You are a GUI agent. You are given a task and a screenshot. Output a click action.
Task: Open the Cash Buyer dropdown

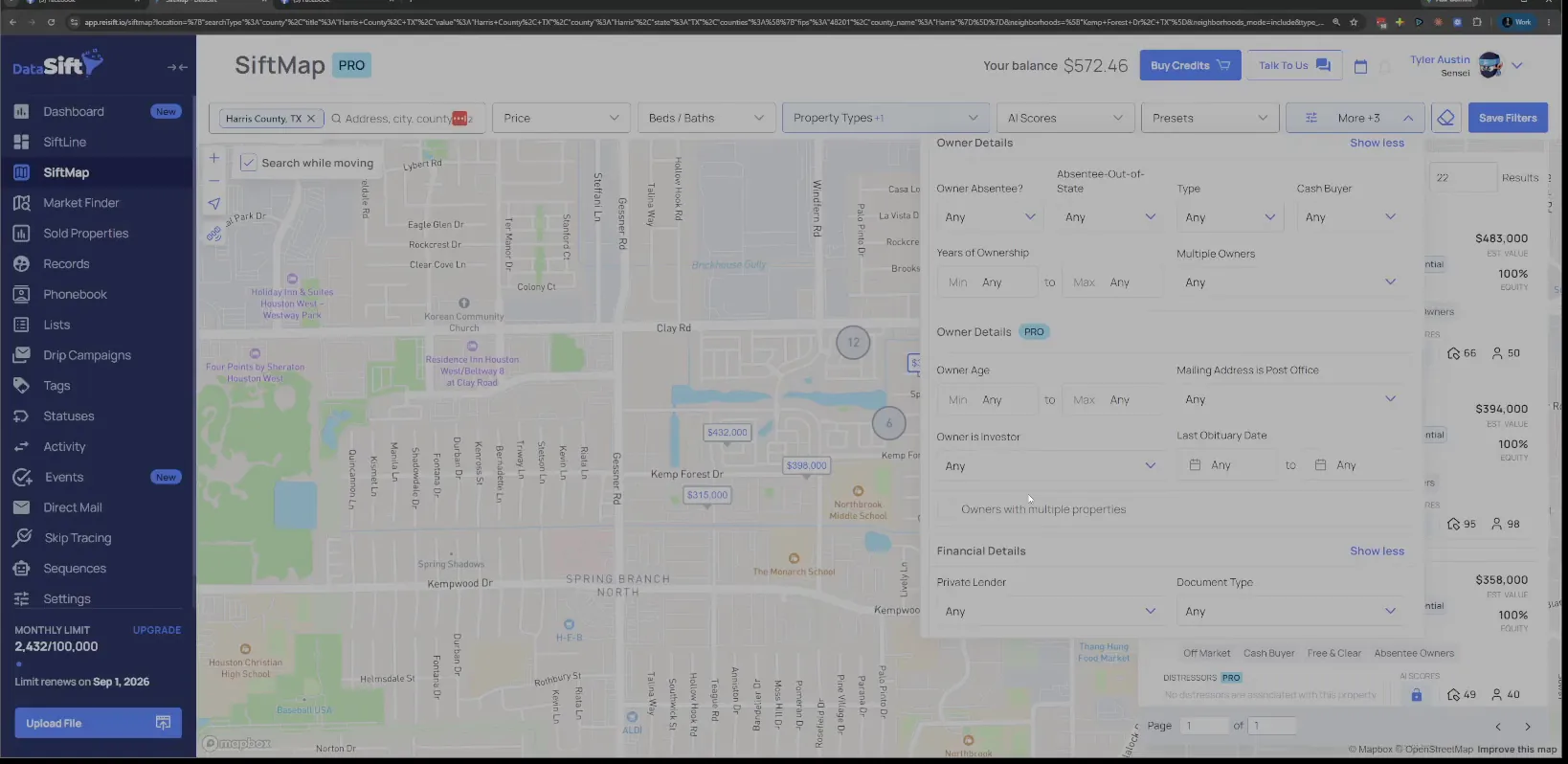(1350, 217)
